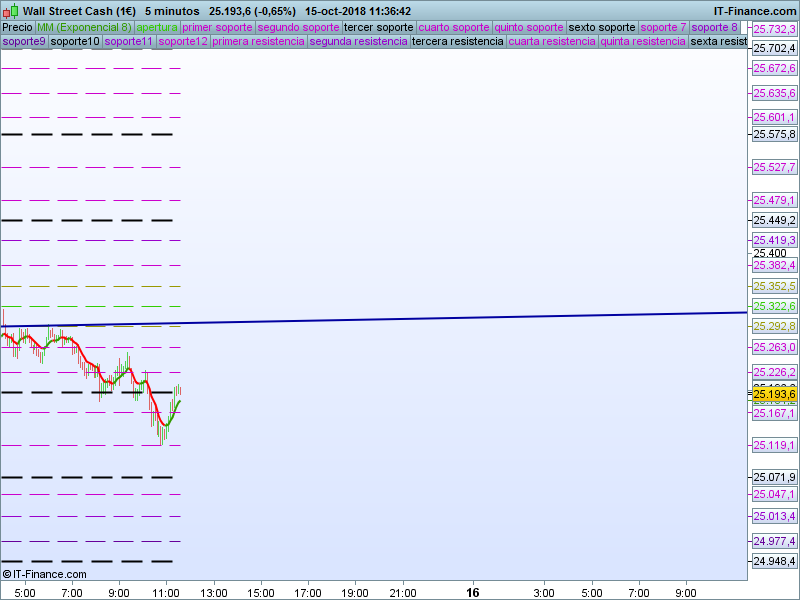Click the 25.071,9 price level label

point(774,477)
